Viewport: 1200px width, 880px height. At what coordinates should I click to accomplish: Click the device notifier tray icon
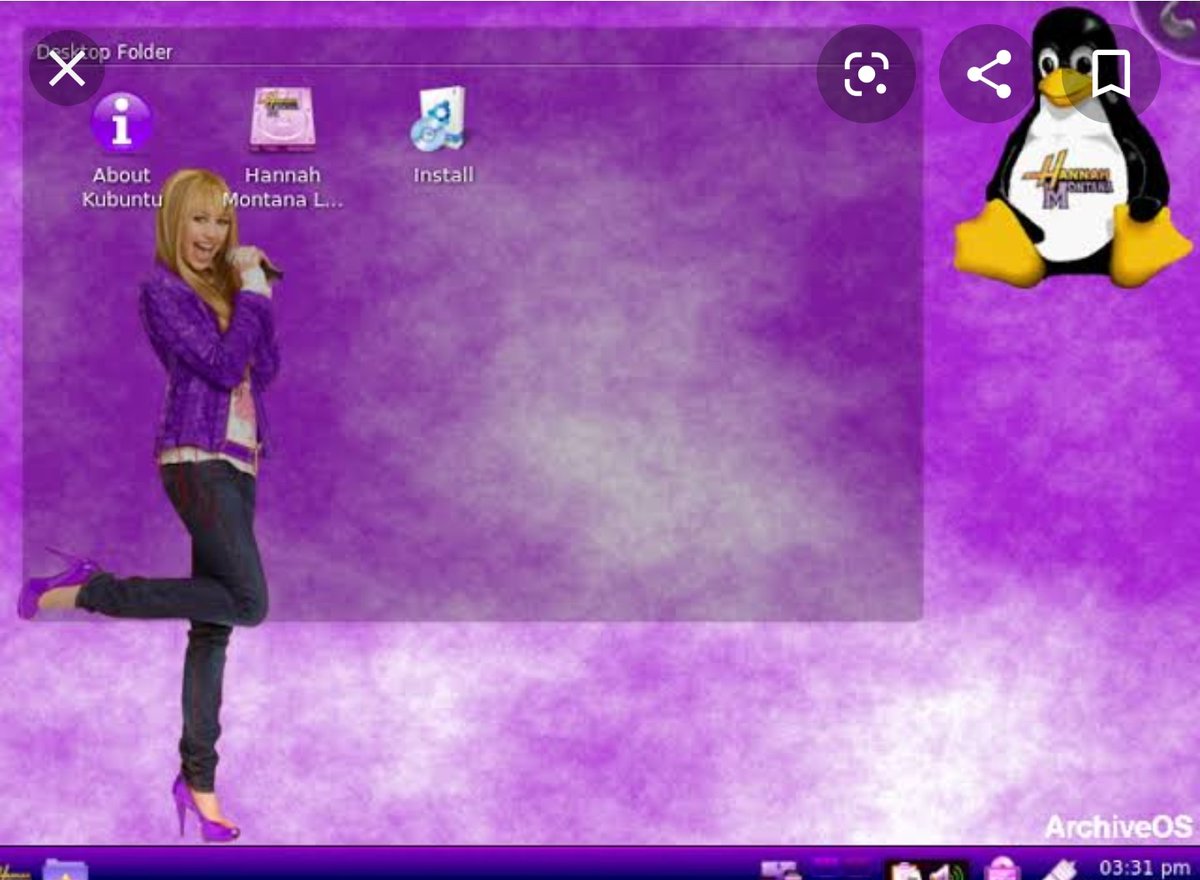780,869
